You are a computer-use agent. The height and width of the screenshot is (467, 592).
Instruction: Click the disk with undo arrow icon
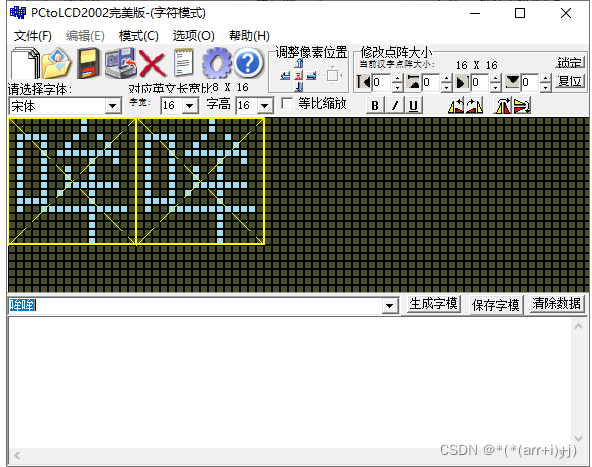coord(120,63)
